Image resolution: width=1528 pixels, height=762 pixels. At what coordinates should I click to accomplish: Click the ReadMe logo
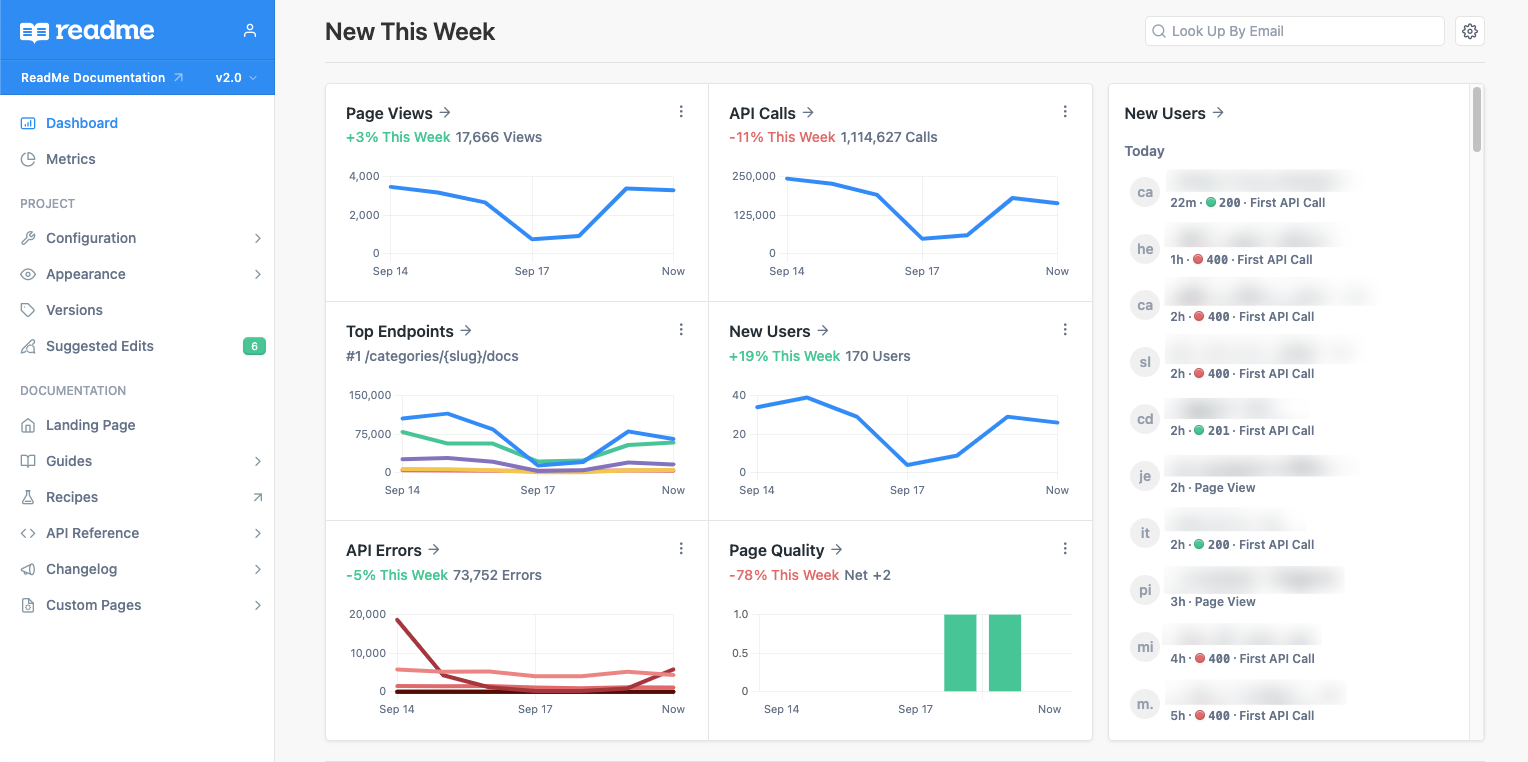point(87,31)
